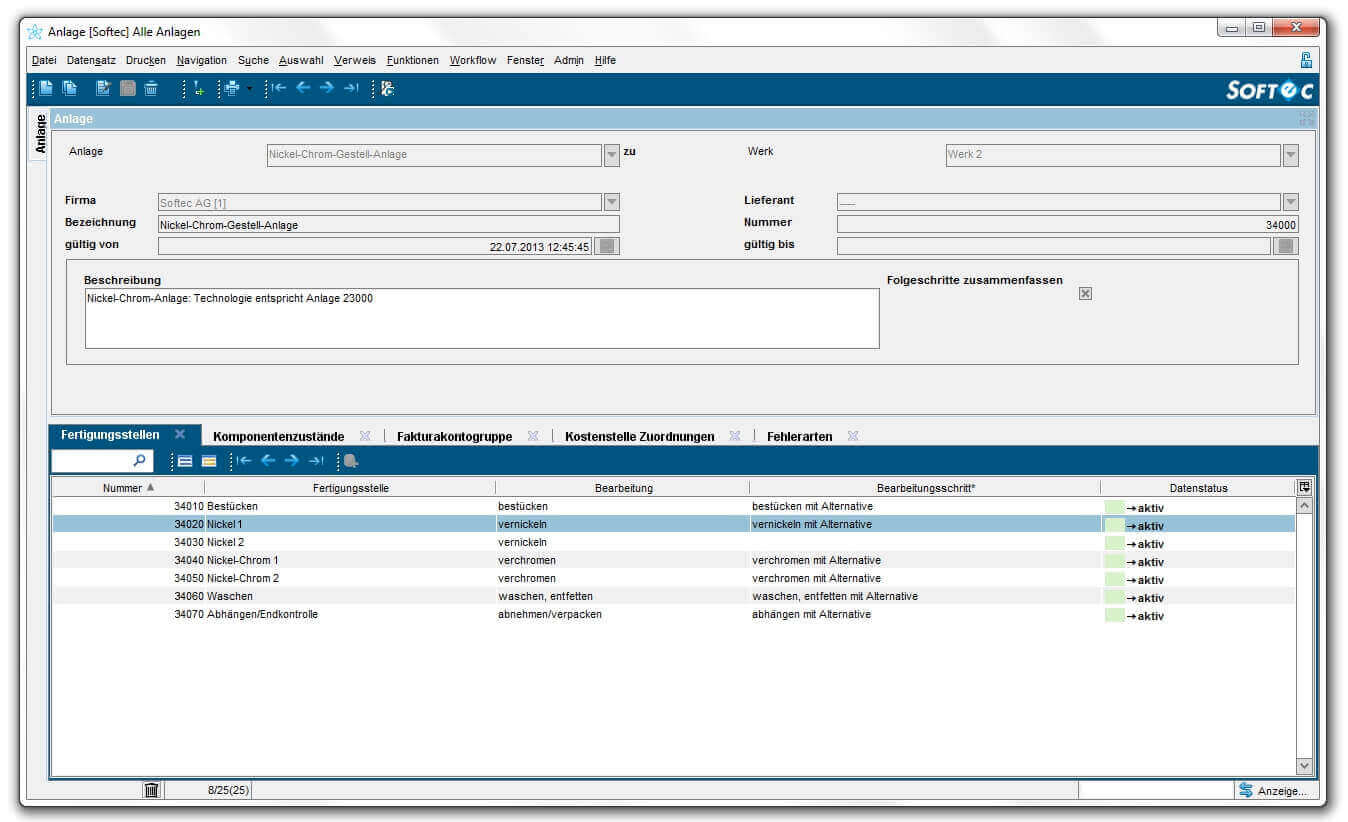Viewport: 1348px width, 822px height.
Task: Select the bell notification icon above the table
Action: pyautogui.click(x=350, y=461)
